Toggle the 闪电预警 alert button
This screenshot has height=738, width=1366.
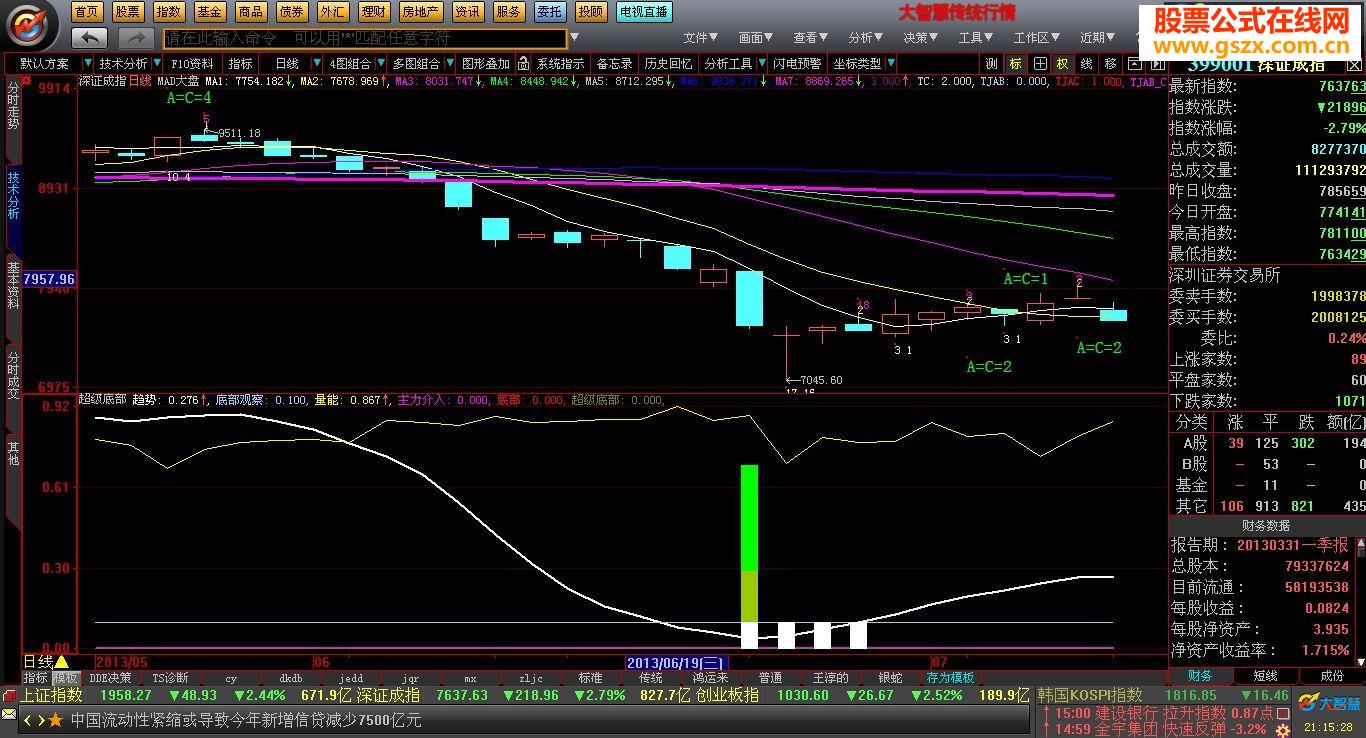tap(798, 63)
